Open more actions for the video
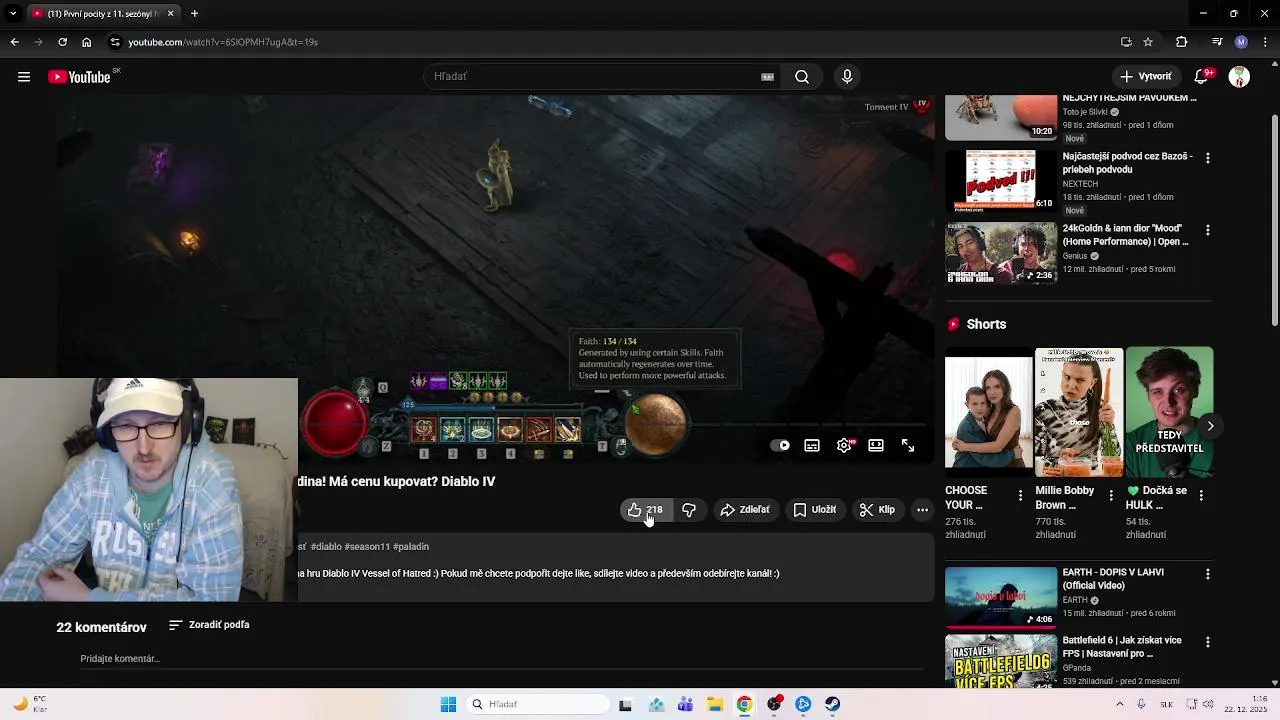This screenshot has height=720, width=1280. coord(922,510)
